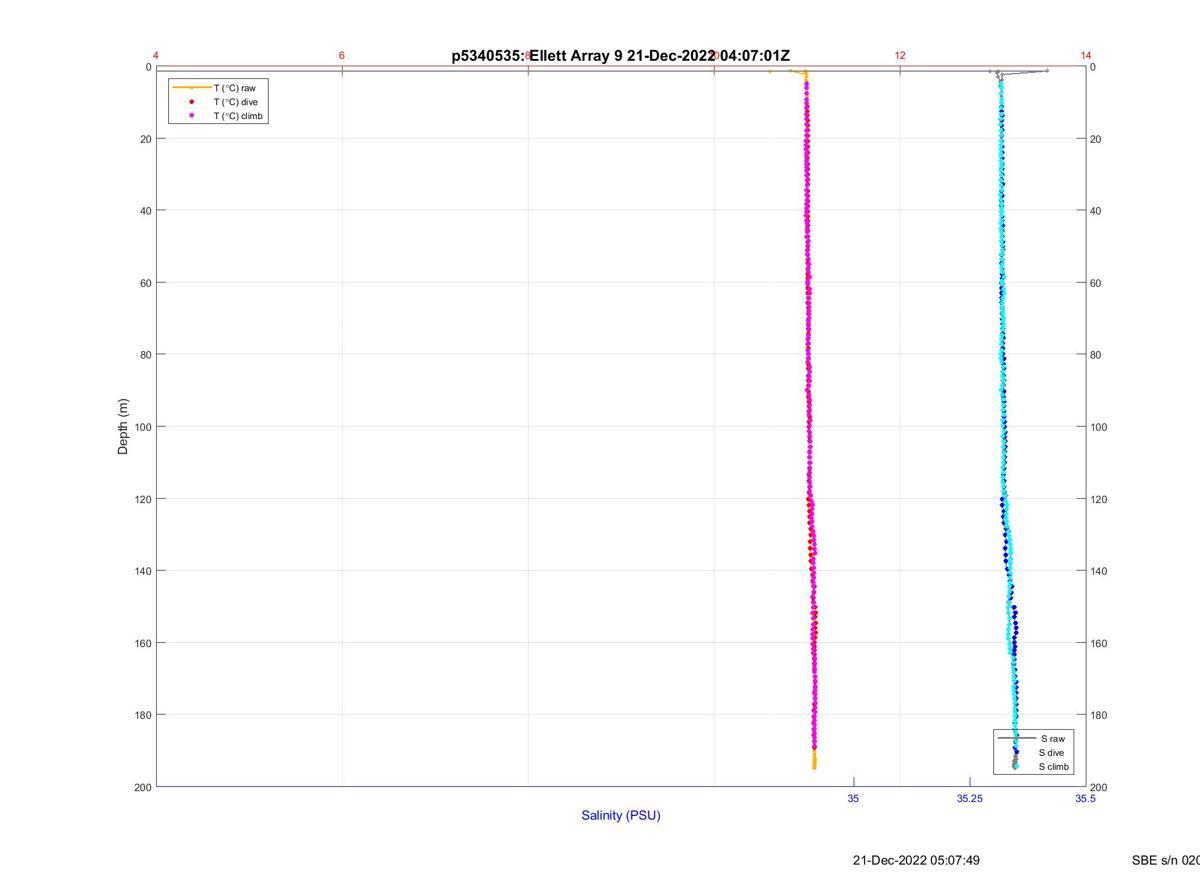1200x885 pixels.
Task: Click the left-axis depth tick label 20
Action: coord(145,139)
